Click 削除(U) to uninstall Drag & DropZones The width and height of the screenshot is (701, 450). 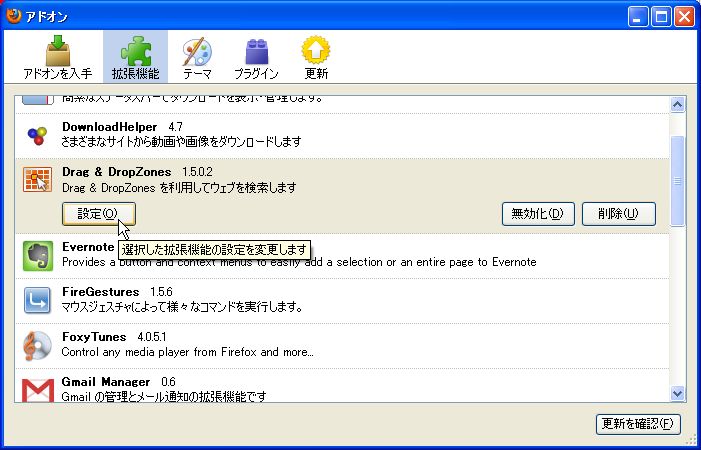tap(619, 214)
